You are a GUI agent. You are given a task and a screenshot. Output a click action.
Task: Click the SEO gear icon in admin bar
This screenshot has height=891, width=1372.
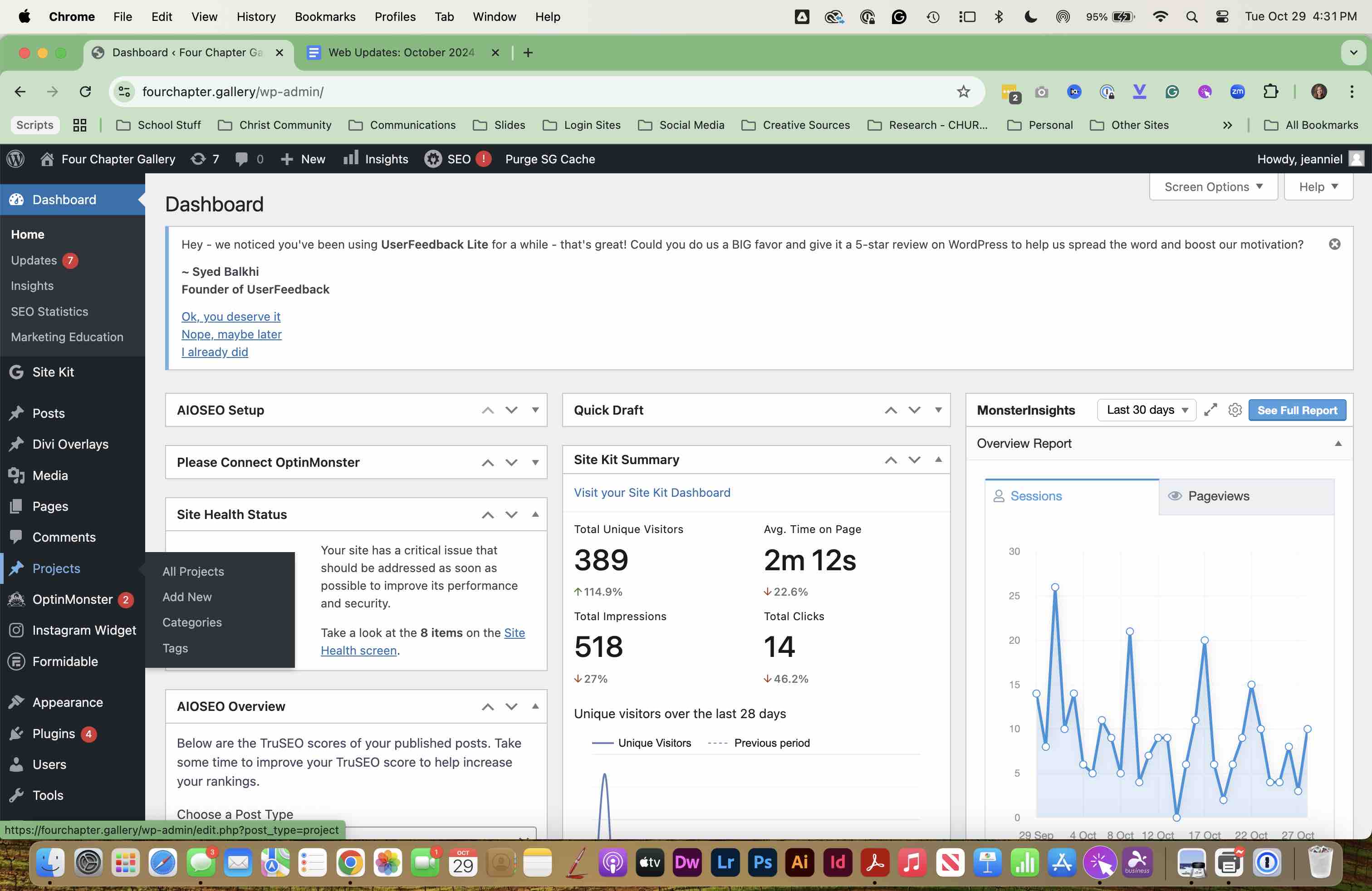433,159
